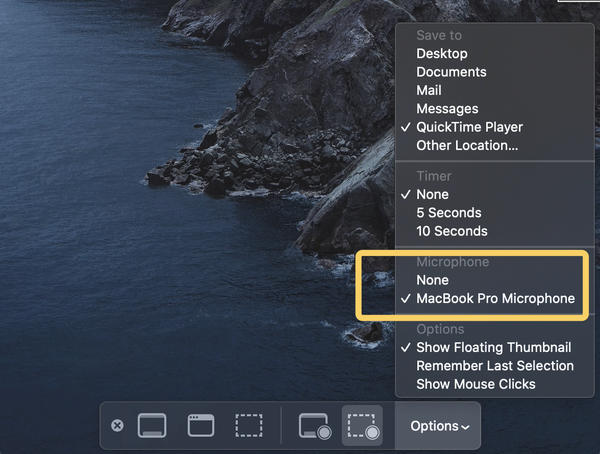Image resolution: width=600 pixels, height=454 pixels.
Task: Choose Messages as save destination
Action: tap(495, 109)
